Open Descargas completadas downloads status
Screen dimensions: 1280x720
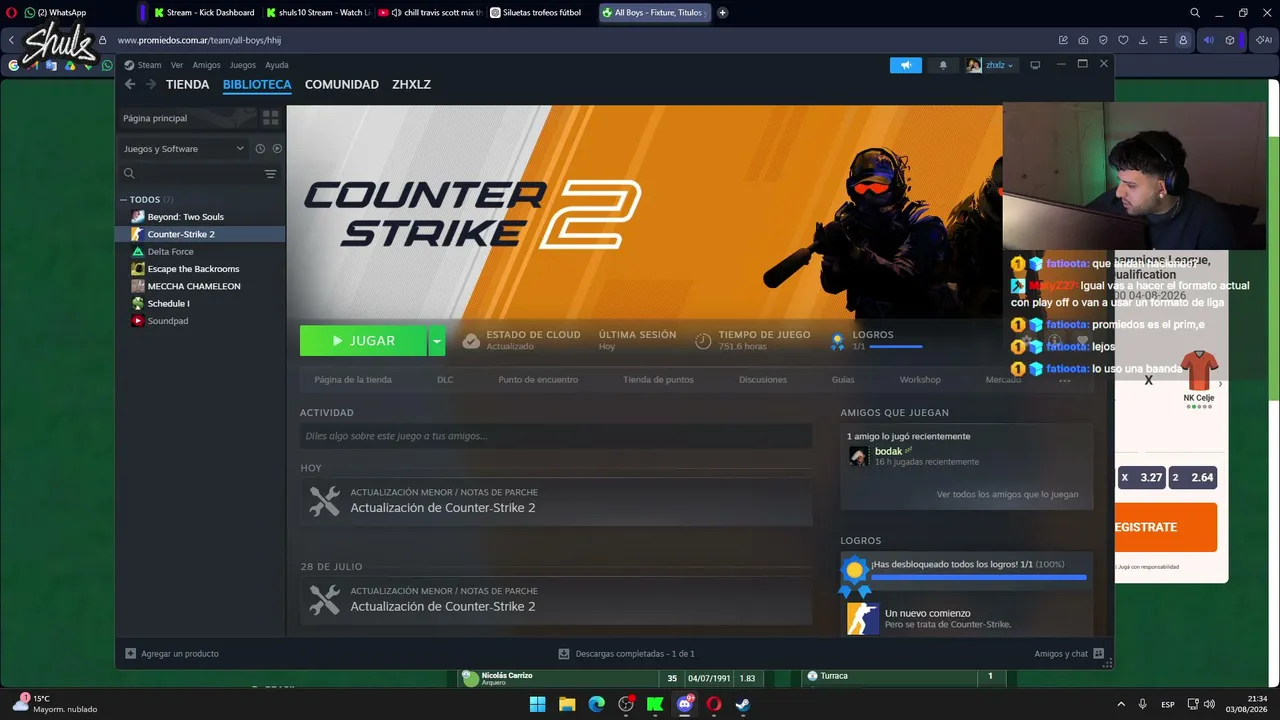626,654
